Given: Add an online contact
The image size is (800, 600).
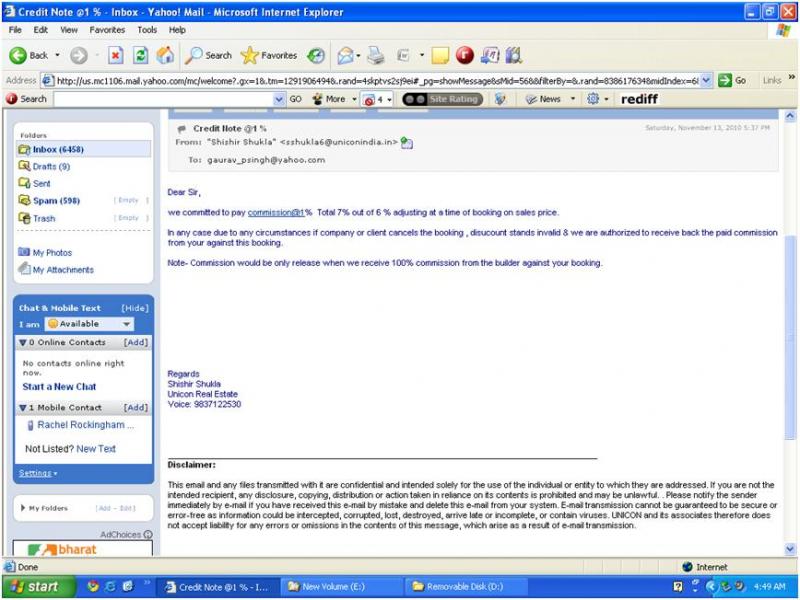Looking at the screenshot, I should [x=136, y=342].
